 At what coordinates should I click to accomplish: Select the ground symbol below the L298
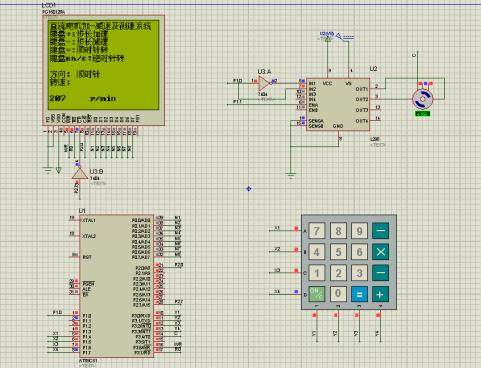[x=291, y=175]
